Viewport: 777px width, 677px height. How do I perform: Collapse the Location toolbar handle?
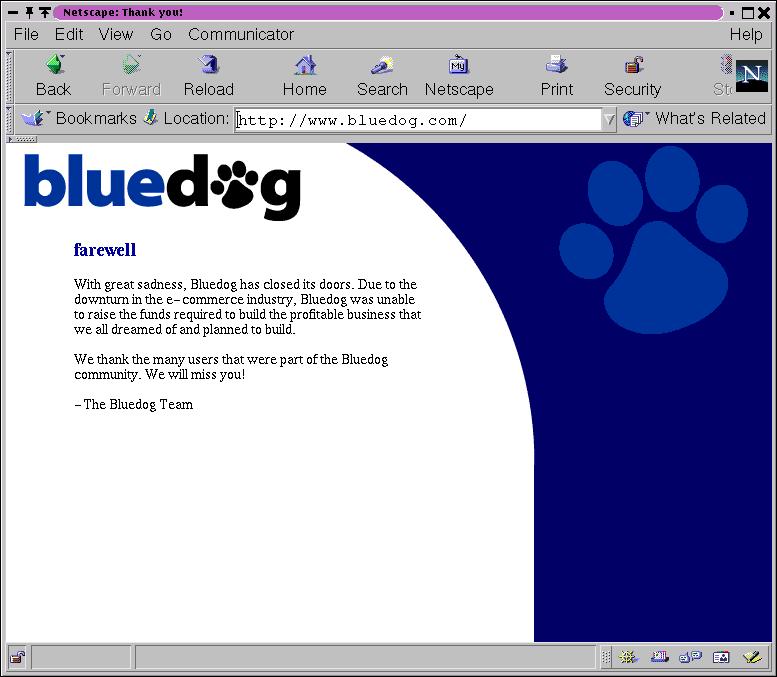pyautogui.click(x=9, y=119)
